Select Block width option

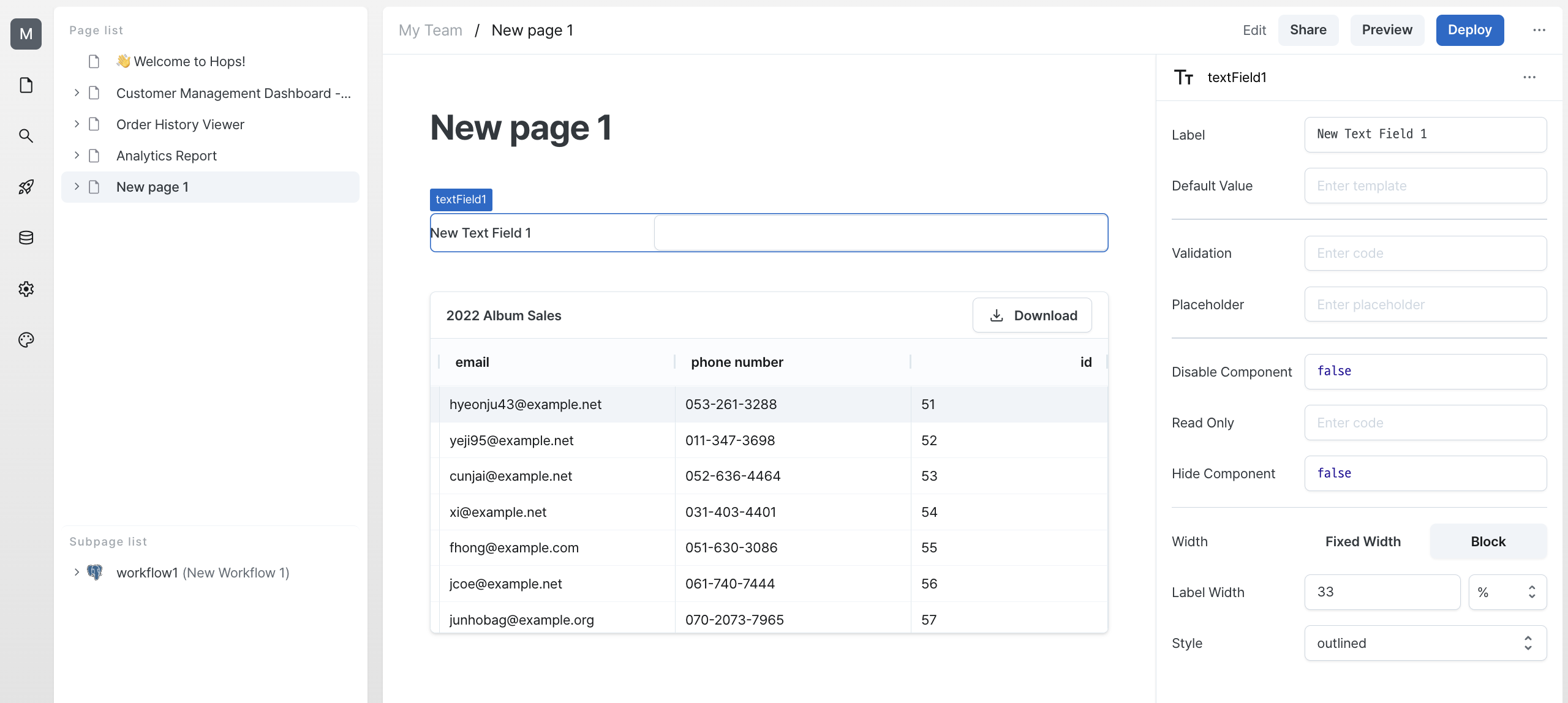click(x=1488, y=541)
